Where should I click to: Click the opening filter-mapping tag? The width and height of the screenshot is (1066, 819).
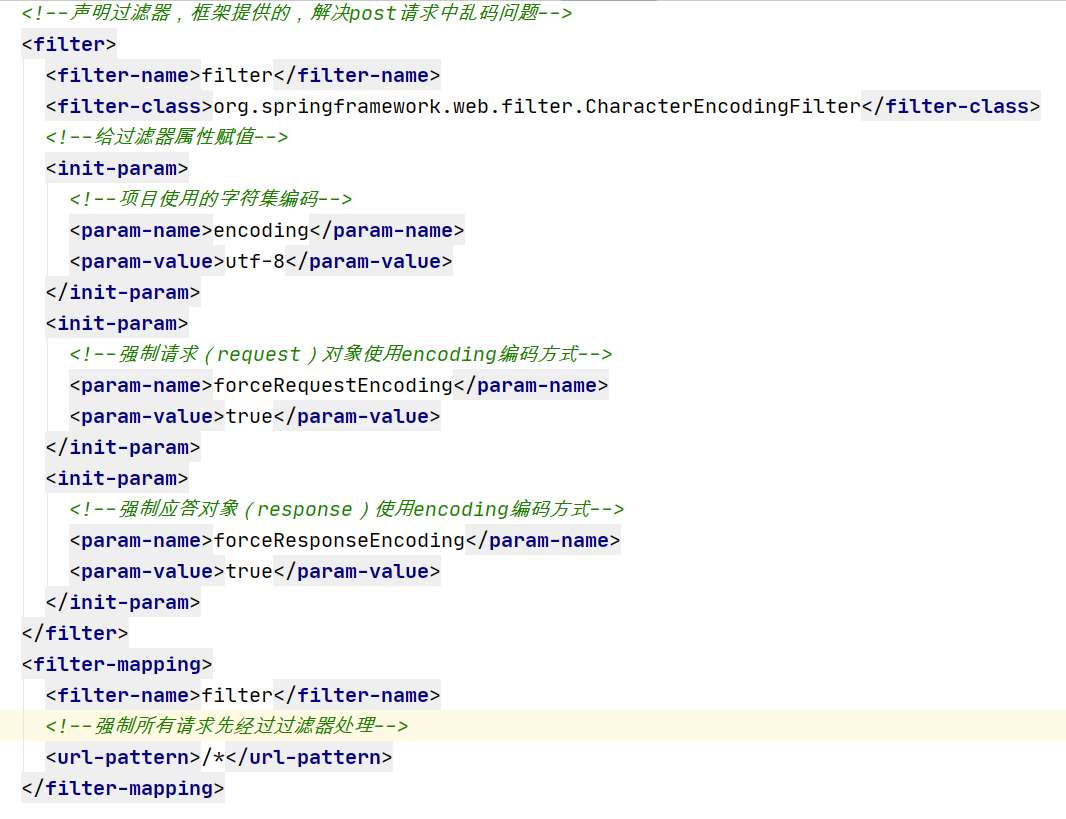(117, 664)
